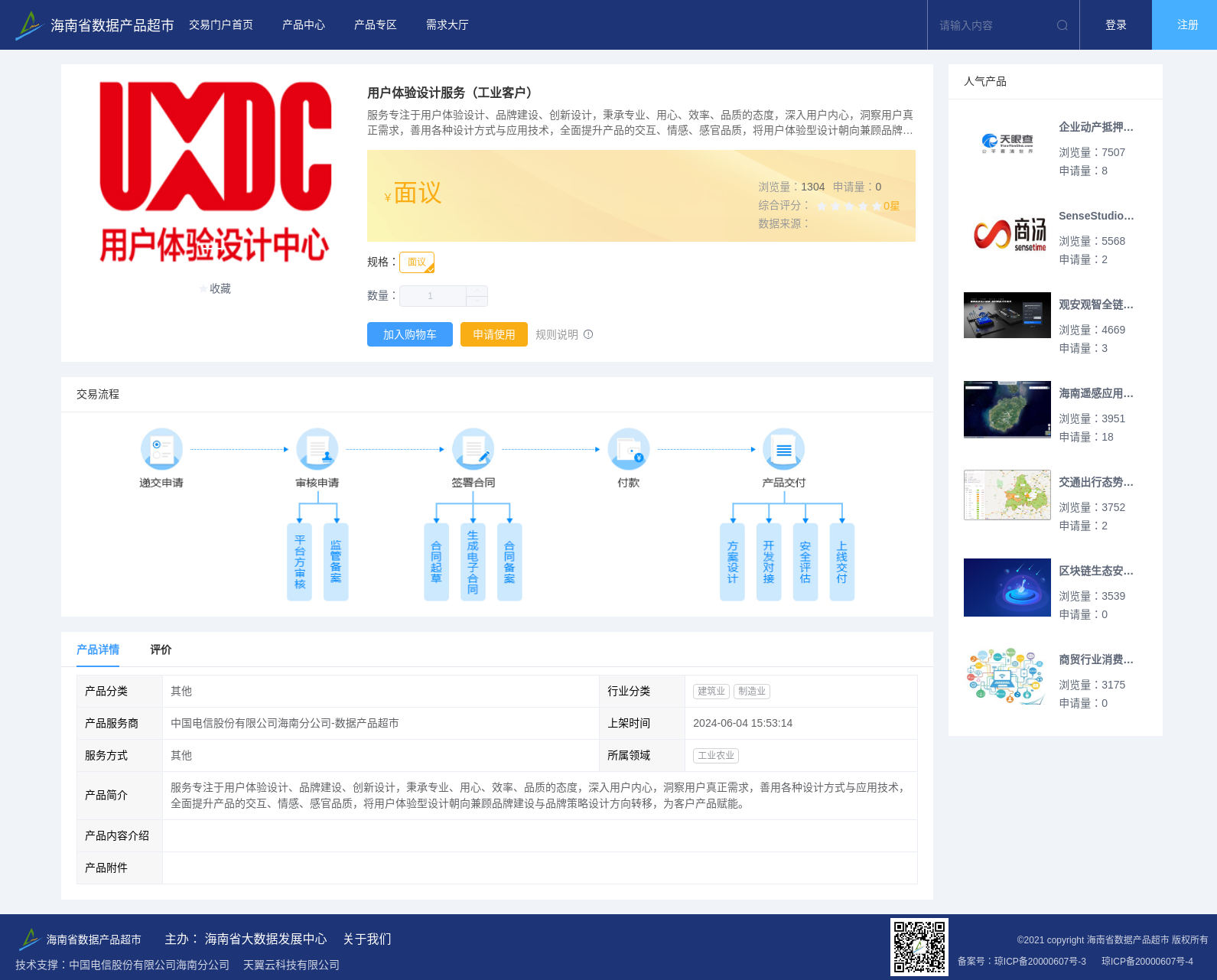Click the 方案设计 sub-step box
This screenshot has height=980, width=1217.
pos(732,562)
